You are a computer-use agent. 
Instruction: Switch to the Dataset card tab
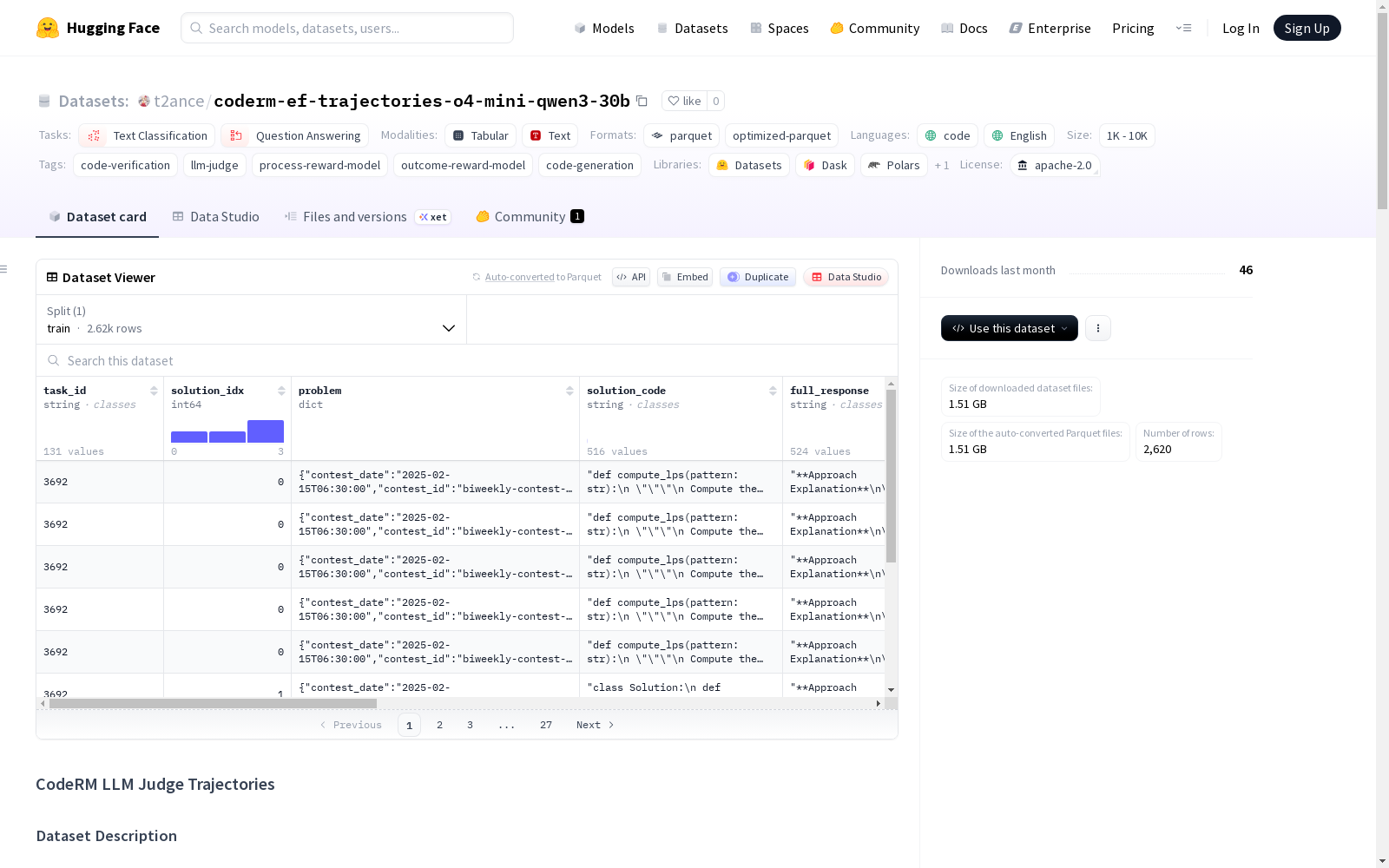point(97,217)
